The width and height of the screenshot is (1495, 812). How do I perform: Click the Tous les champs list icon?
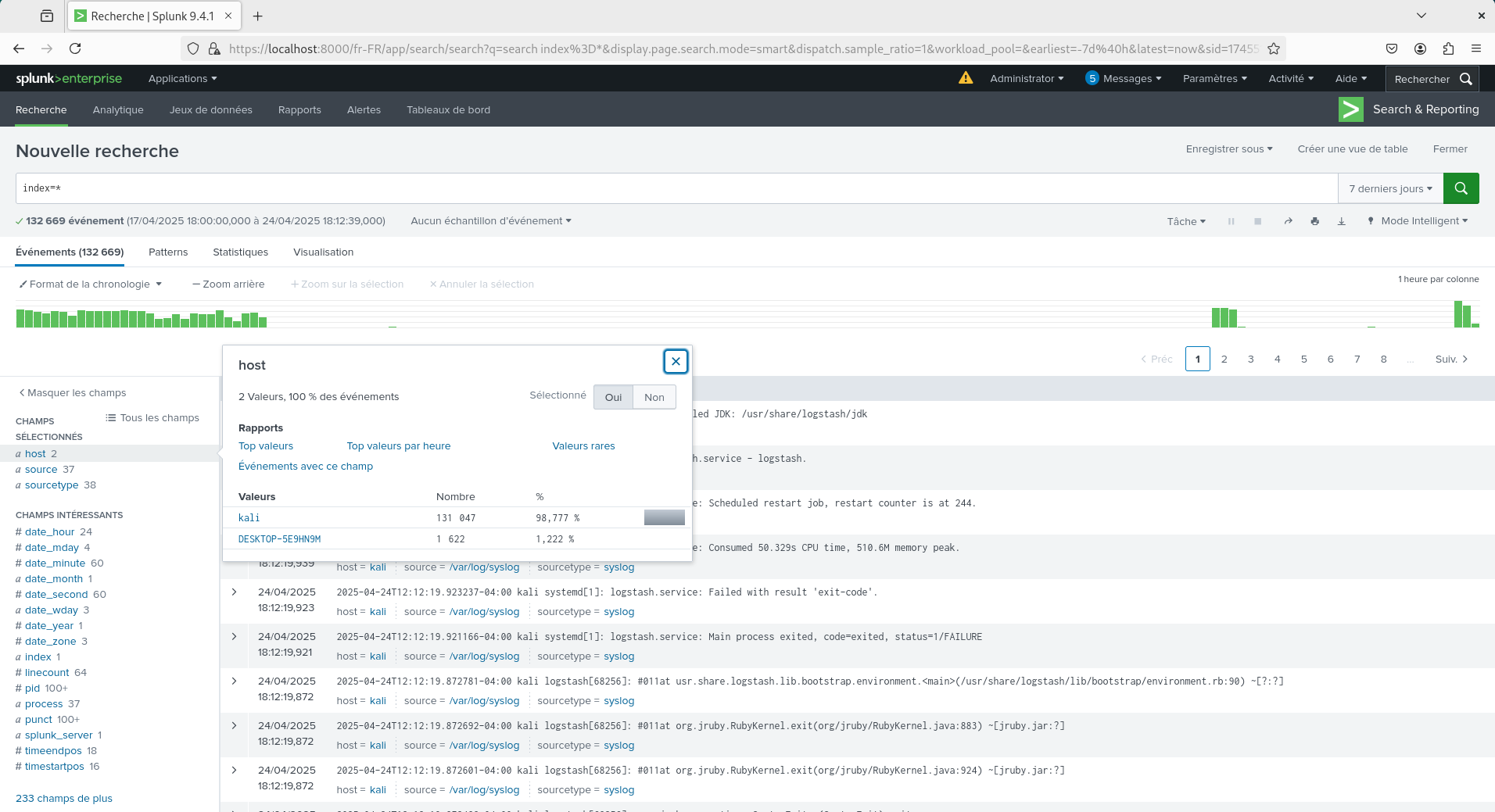coord(111,417)
